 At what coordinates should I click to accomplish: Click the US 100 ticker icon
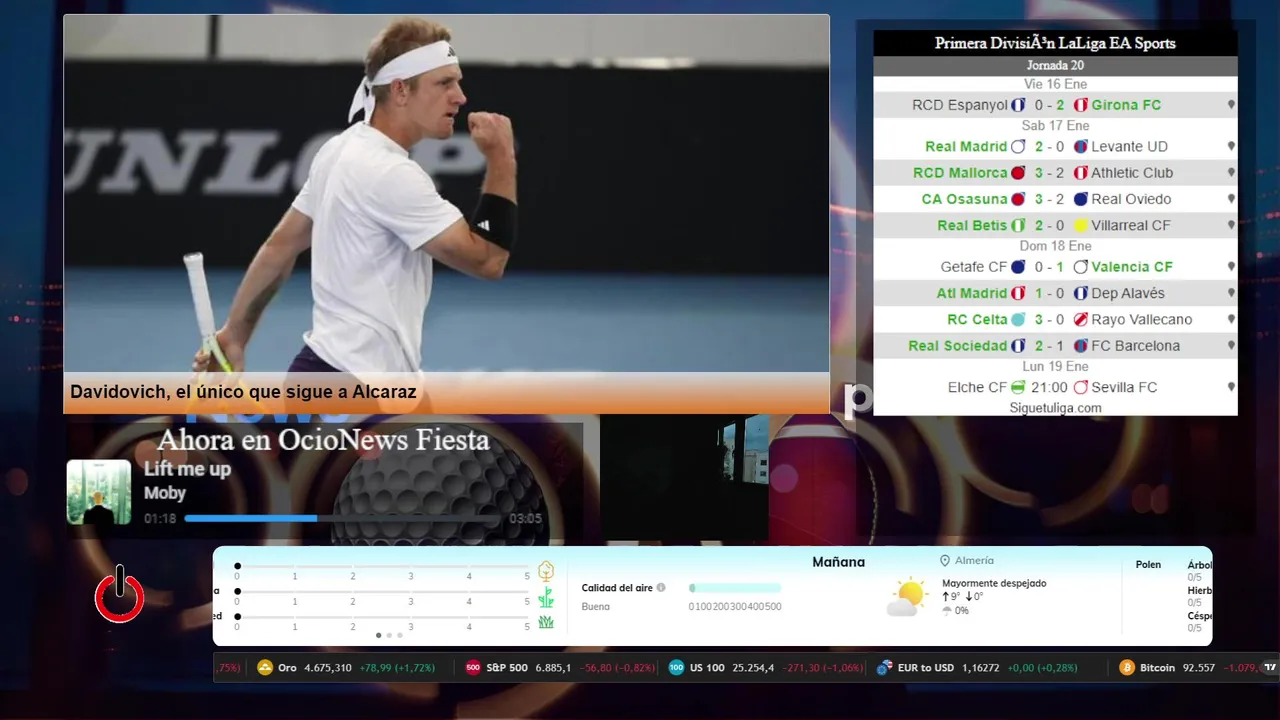[x=676, y=668]
